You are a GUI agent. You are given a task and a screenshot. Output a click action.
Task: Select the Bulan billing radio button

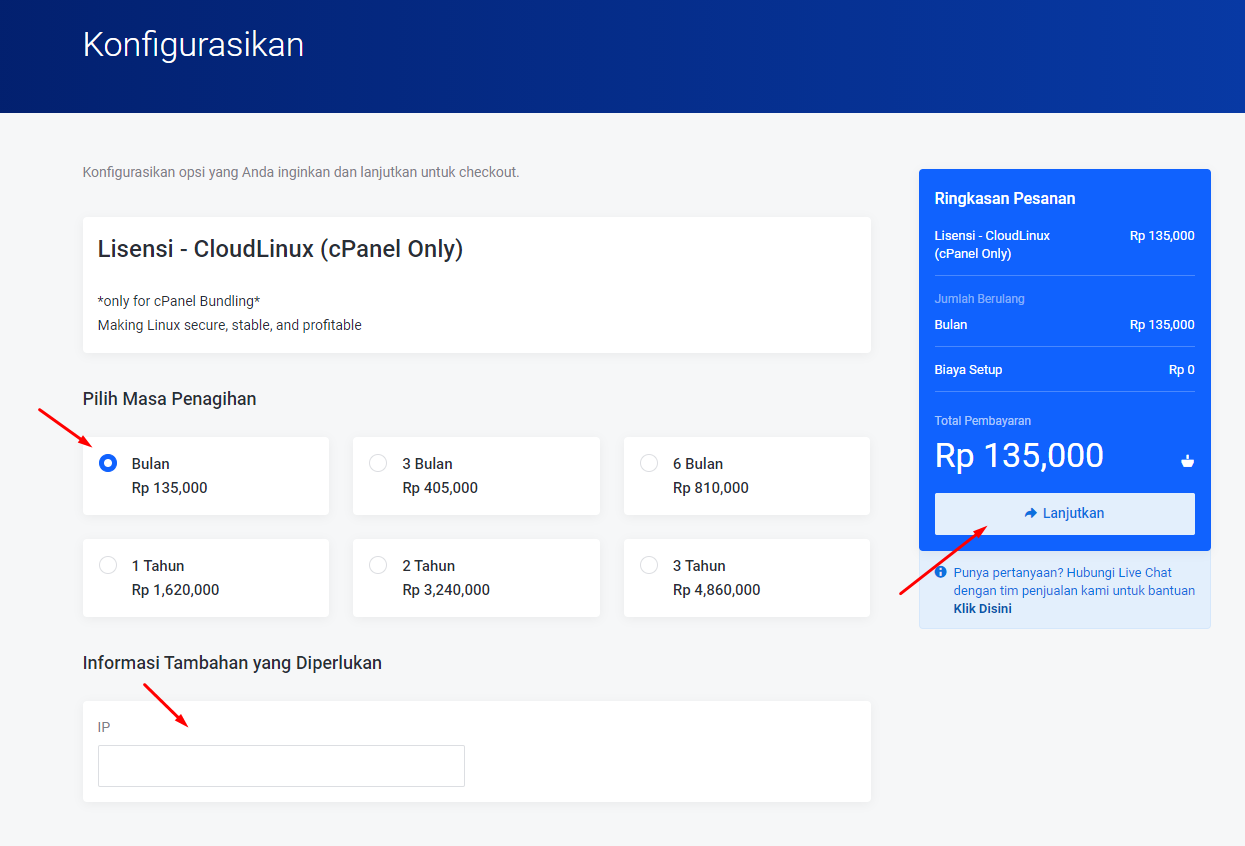(108, 463)
